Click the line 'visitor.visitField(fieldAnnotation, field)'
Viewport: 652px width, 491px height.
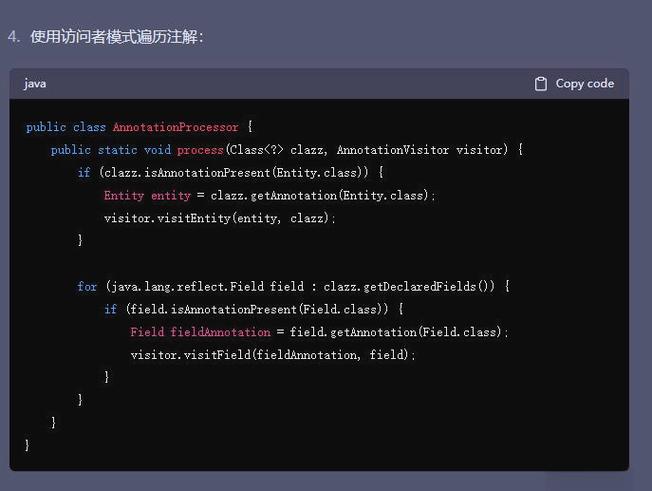pos(272,355)
